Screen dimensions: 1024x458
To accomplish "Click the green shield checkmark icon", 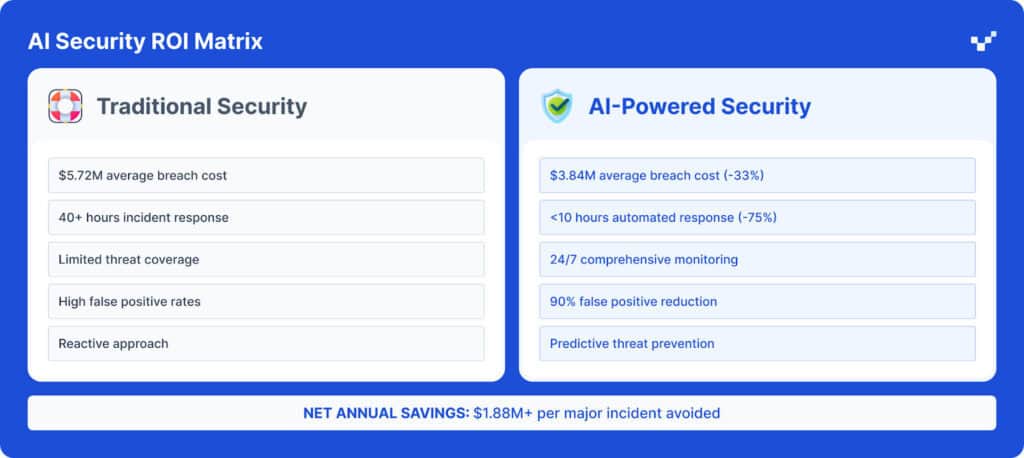I will click(557, 106).
